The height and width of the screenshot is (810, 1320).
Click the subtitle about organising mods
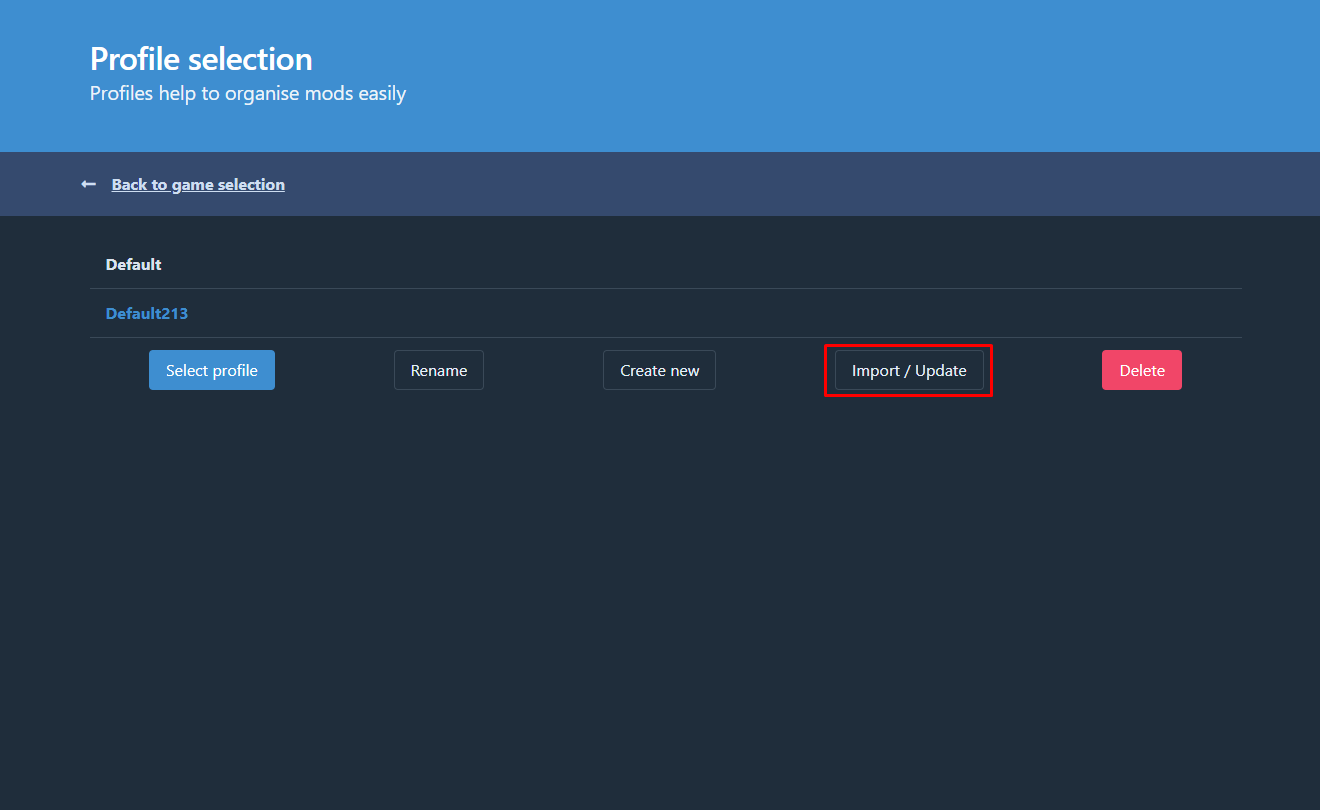(248, 94)
